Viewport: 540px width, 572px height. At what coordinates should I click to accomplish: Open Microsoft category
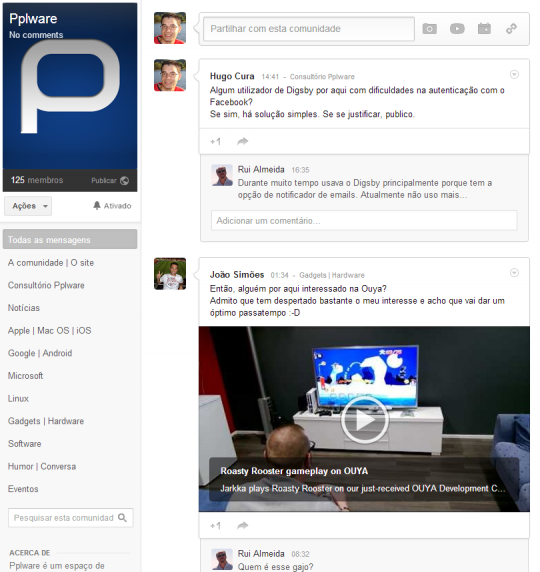[x=25, y=376]
